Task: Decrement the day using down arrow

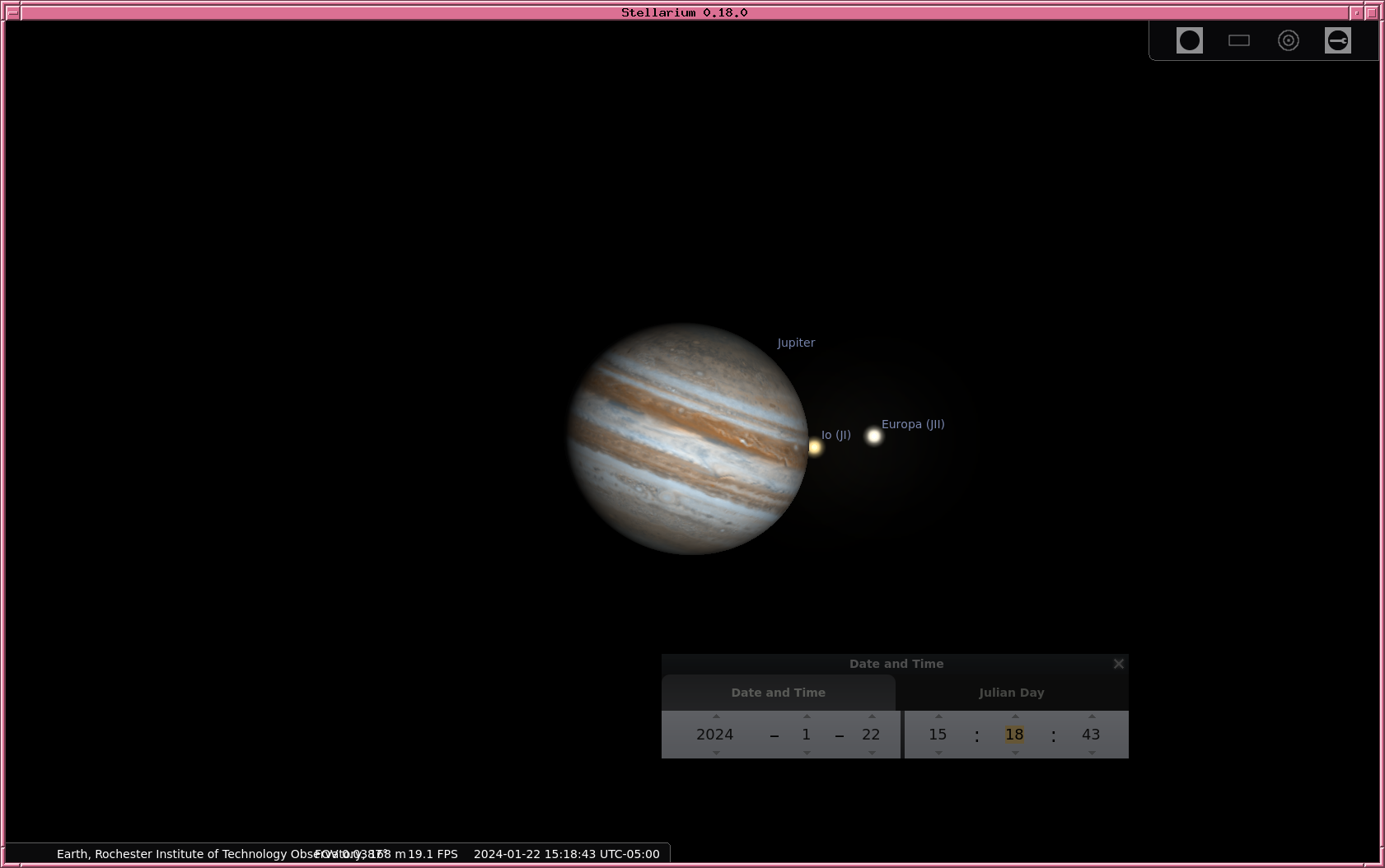Action: (x=872, y=753)
